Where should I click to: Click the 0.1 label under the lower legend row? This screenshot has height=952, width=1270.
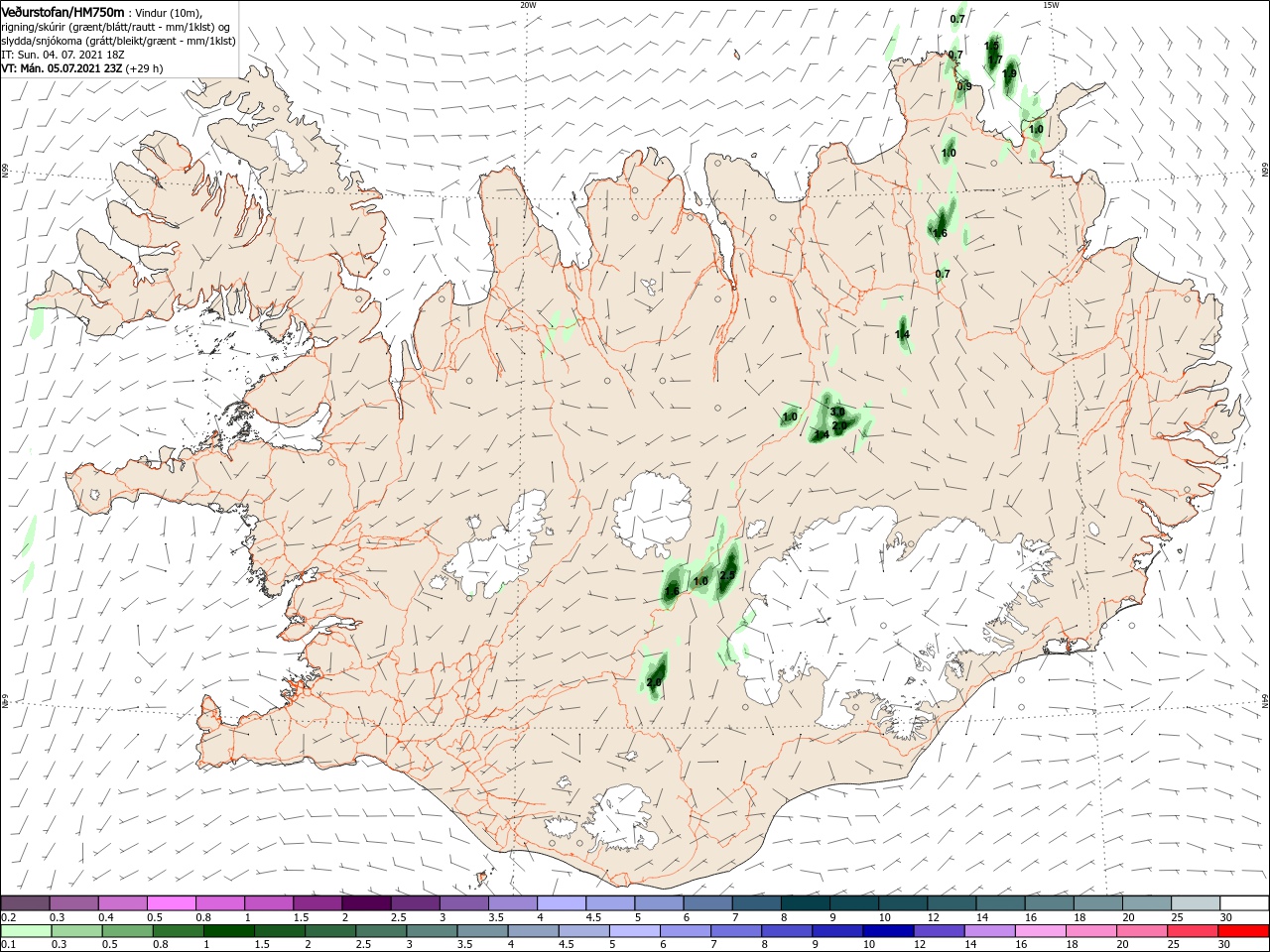[x=9, y=945]
